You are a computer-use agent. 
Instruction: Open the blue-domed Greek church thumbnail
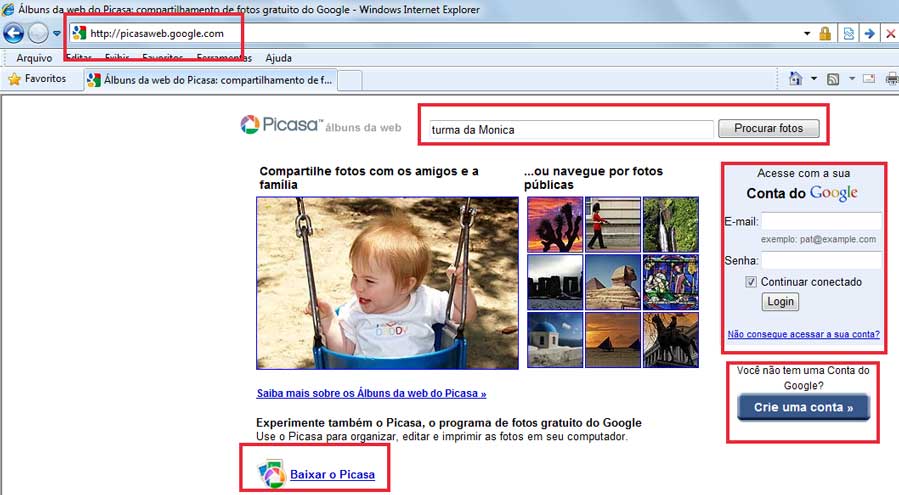555,340
